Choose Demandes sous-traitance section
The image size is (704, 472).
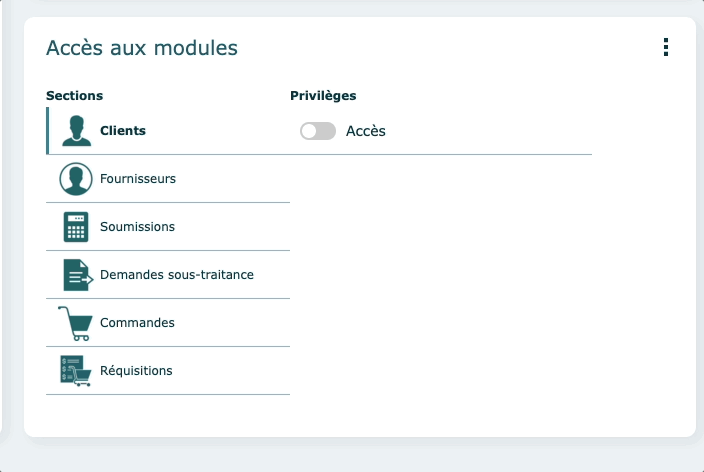pos(177,275)
